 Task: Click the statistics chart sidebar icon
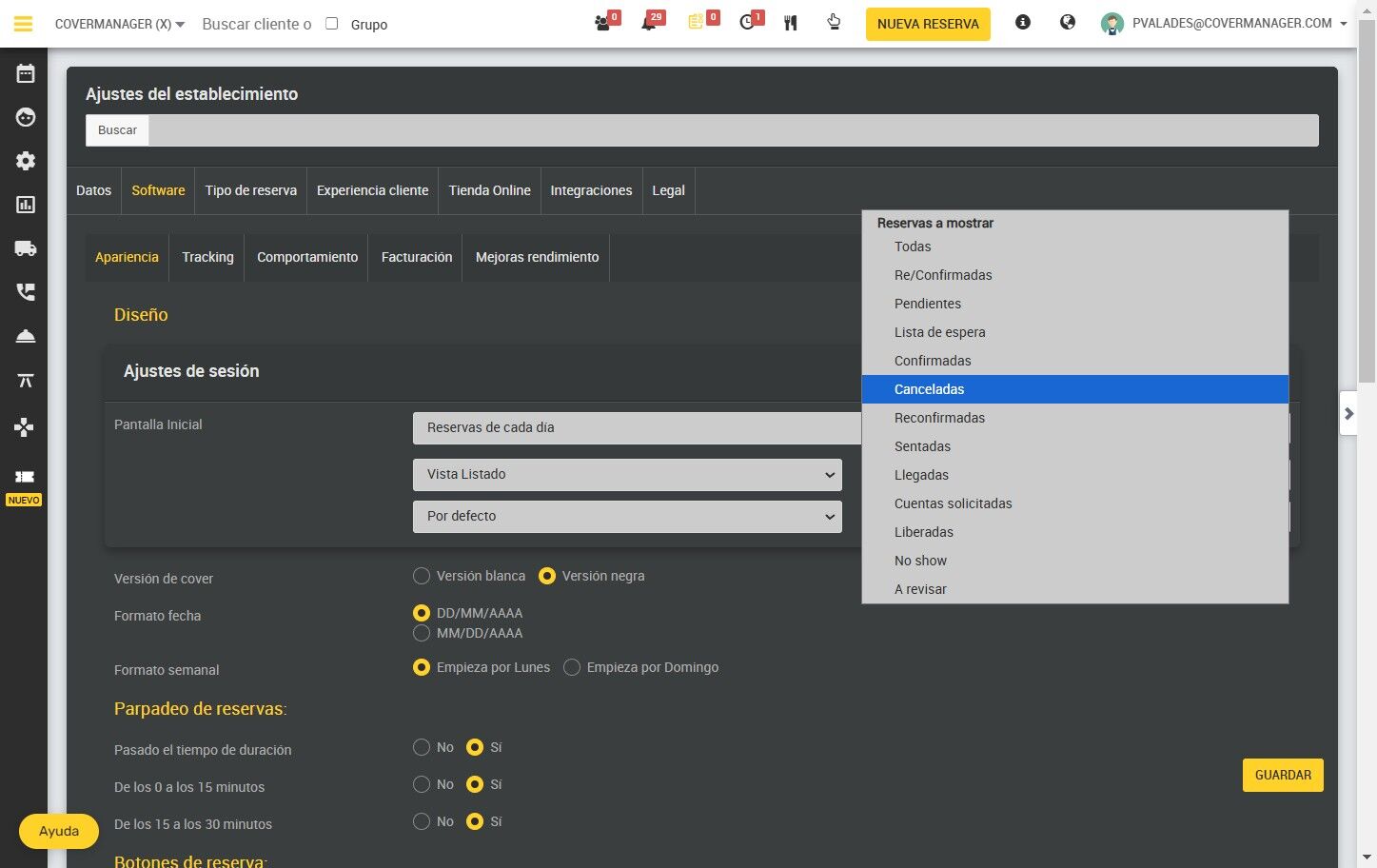tap(26, 205)
